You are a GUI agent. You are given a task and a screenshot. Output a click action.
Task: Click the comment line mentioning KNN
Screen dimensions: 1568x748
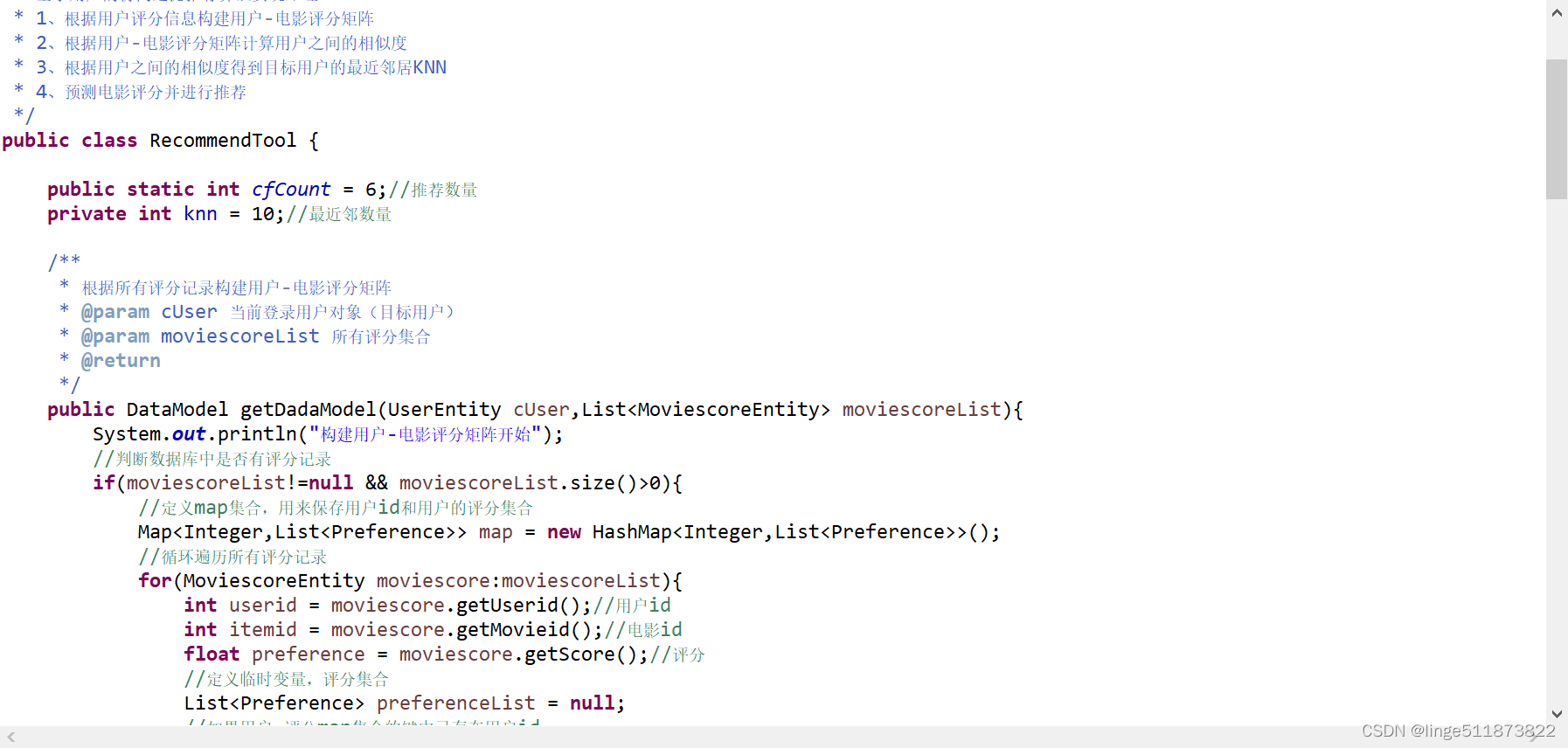pos(231,67)
